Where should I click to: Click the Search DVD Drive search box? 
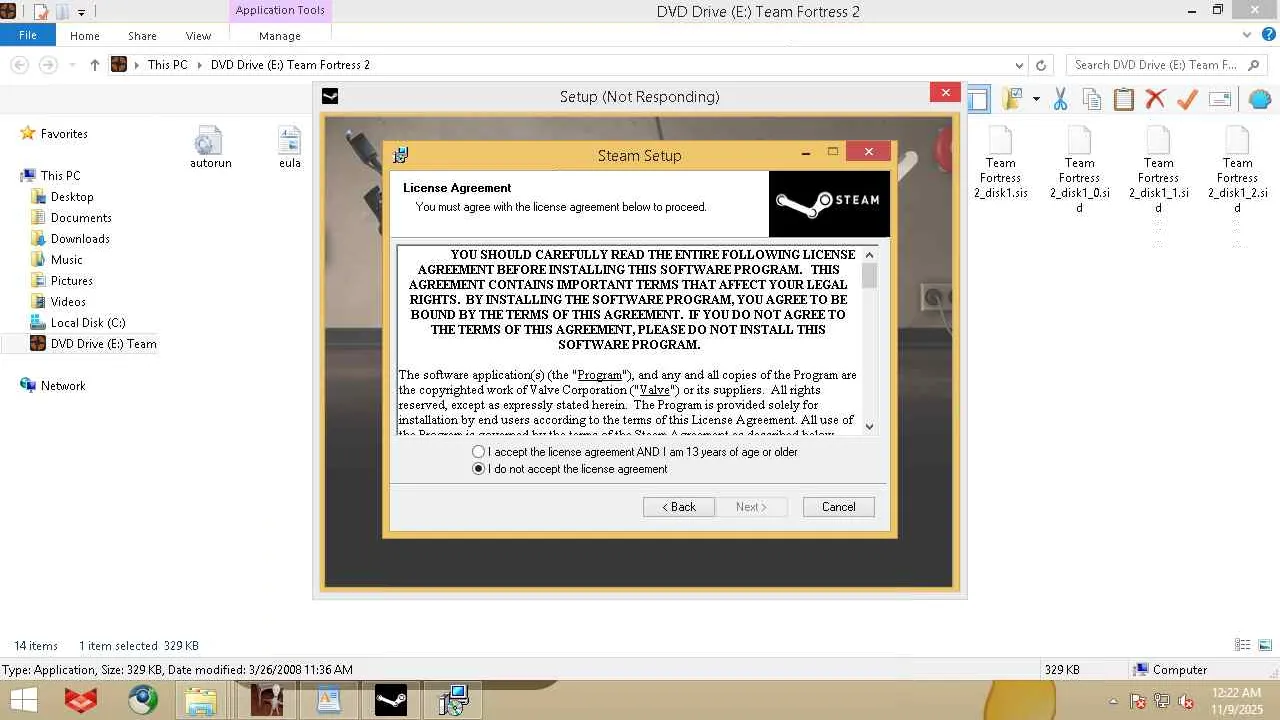[x=1168, y=65]
